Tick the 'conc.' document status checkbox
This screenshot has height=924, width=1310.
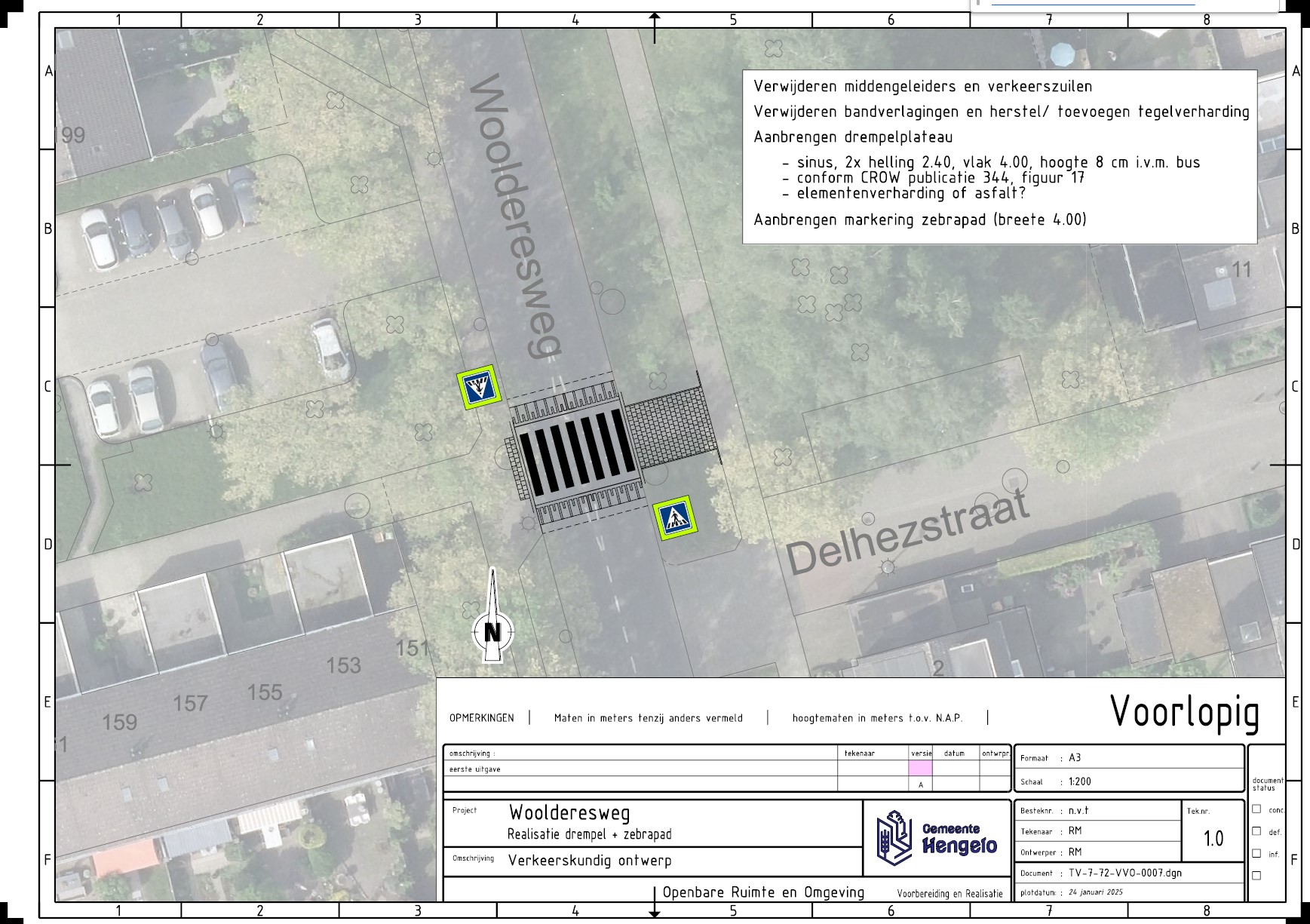(1256, 809)
